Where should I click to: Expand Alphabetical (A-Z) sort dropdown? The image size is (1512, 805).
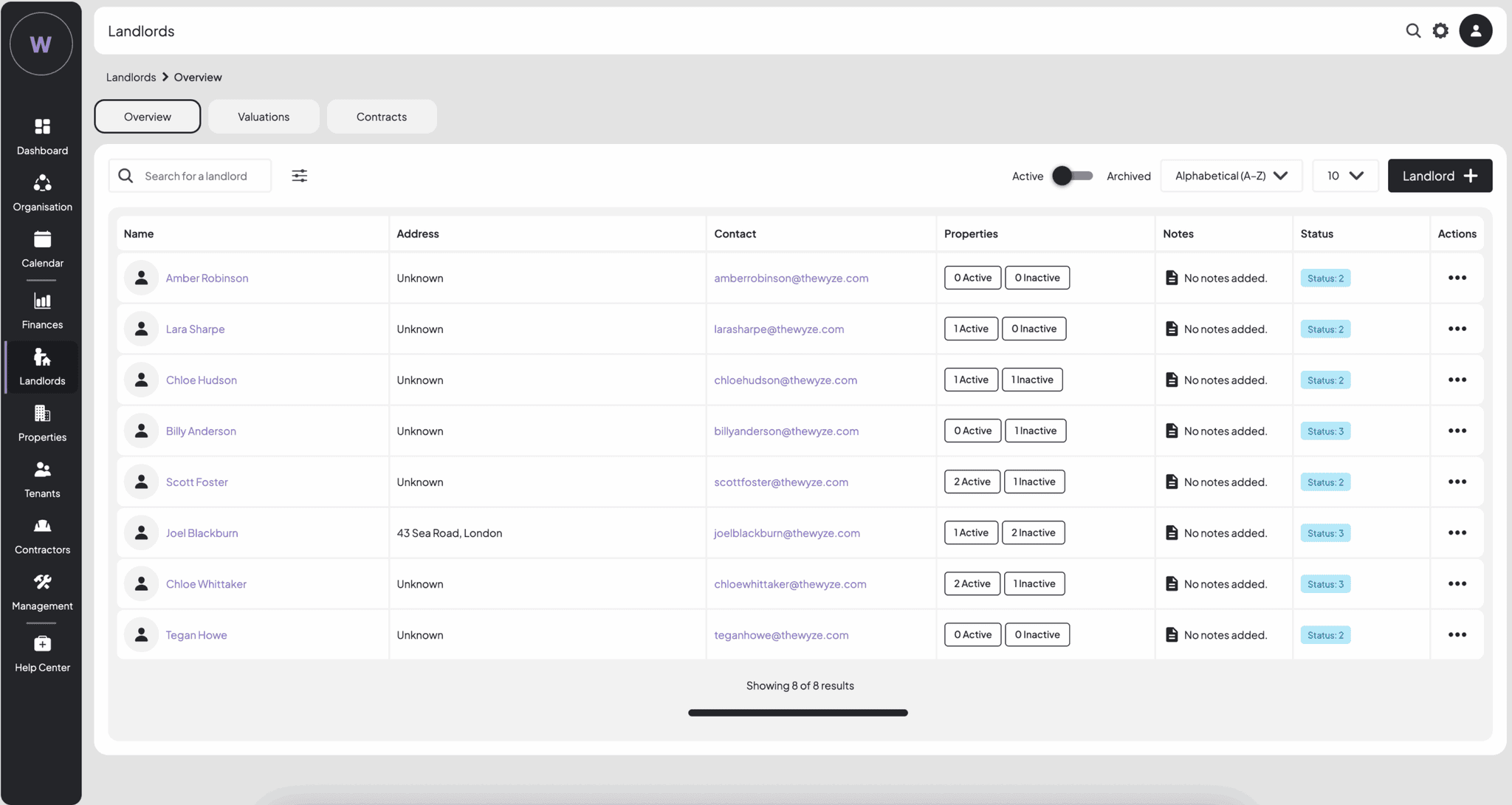1231,176
